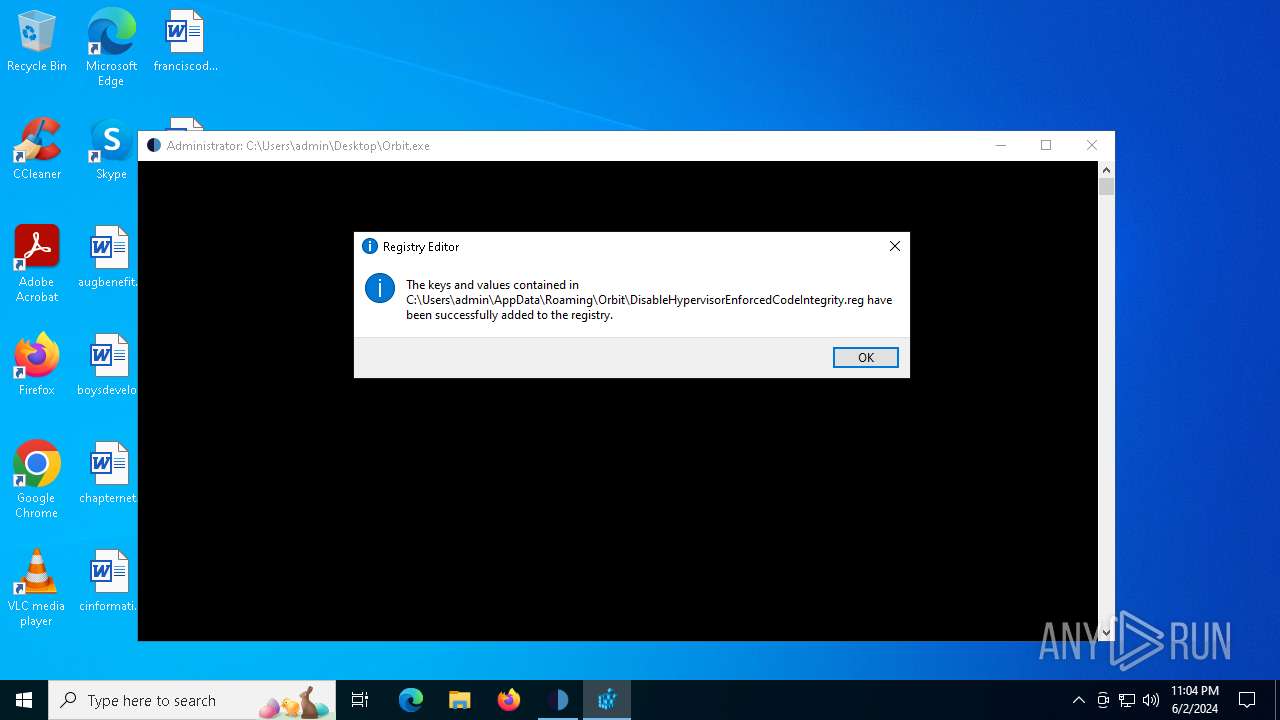Open Task View from the taskbar
This screenshot has width=1280, height=720.
(360, 700)
